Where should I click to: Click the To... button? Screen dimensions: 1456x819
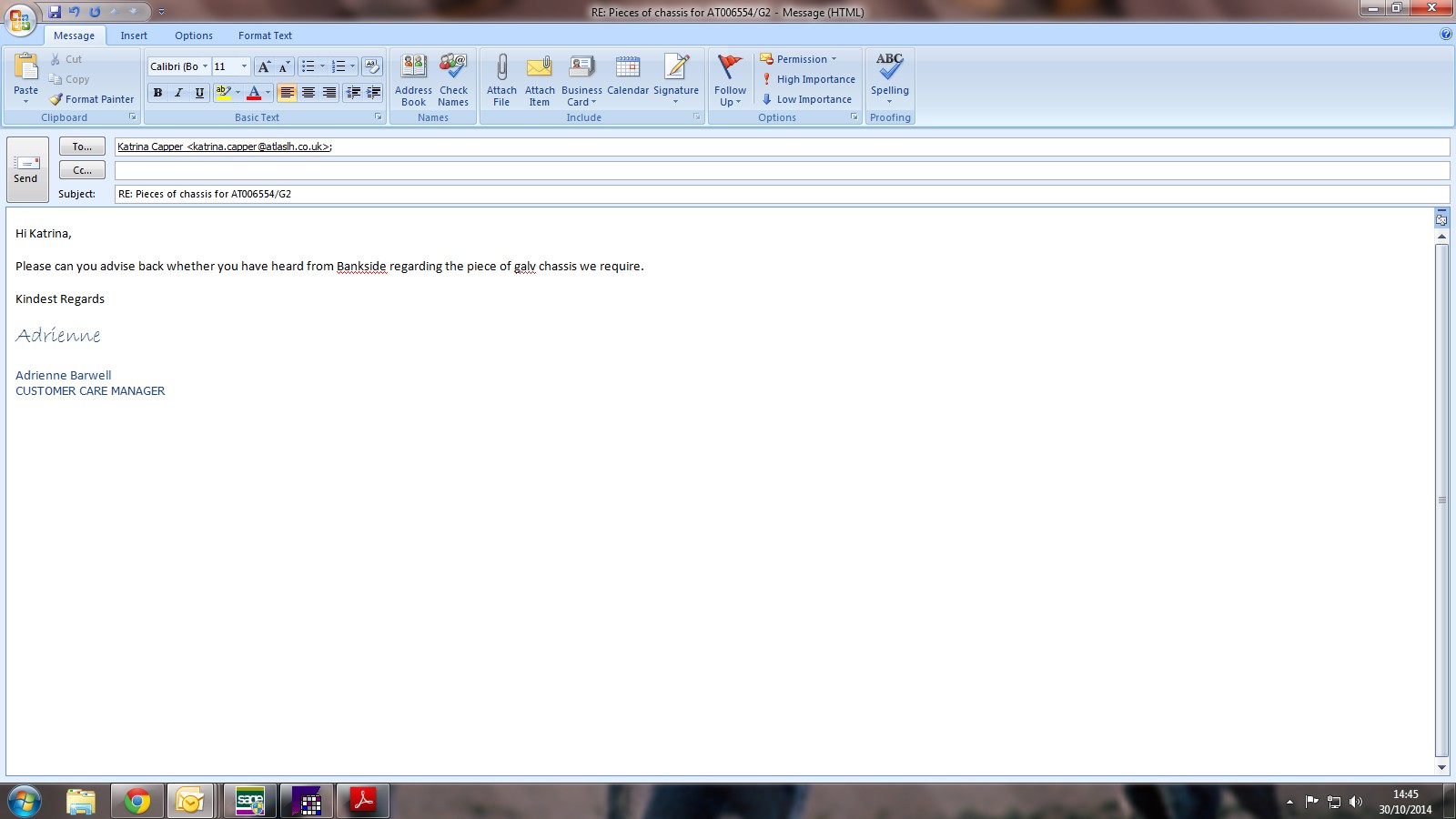pyautogui.click(x=82, y=147)
